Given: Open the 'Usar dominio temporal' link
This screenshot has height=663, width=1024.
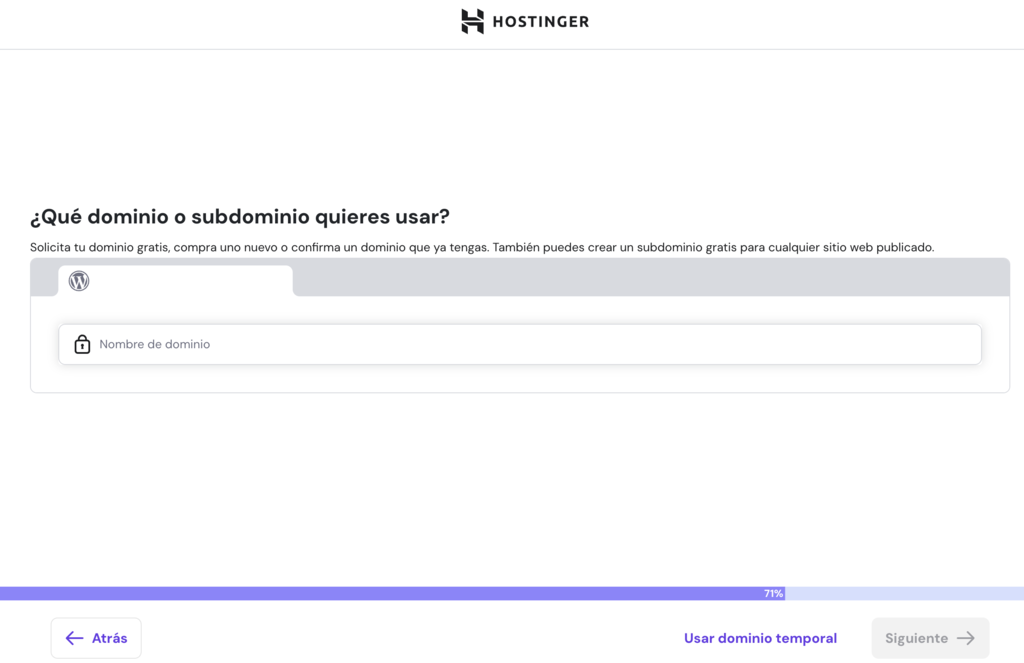Looking at the screenshot, I should 760,638.
